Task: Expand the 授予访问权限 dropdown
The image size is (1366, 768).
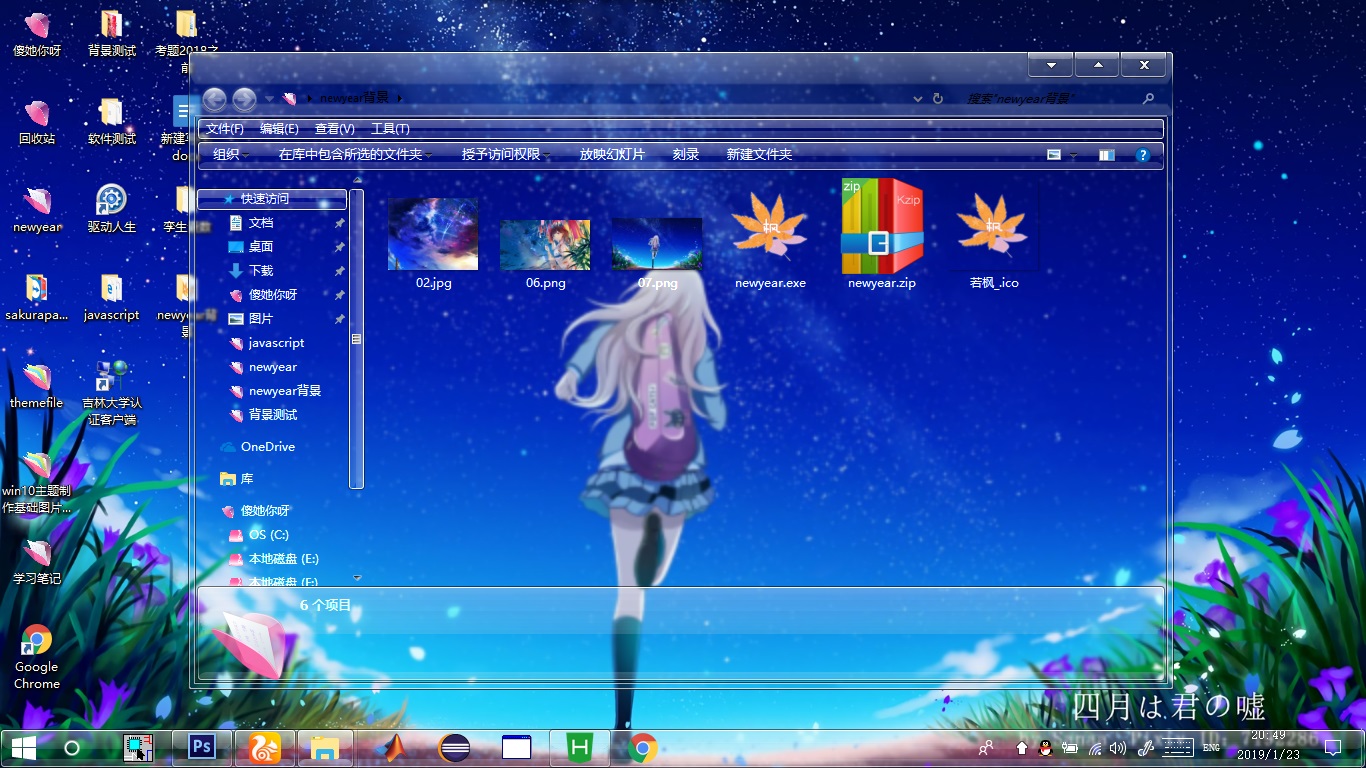Action: click(506, 154)
